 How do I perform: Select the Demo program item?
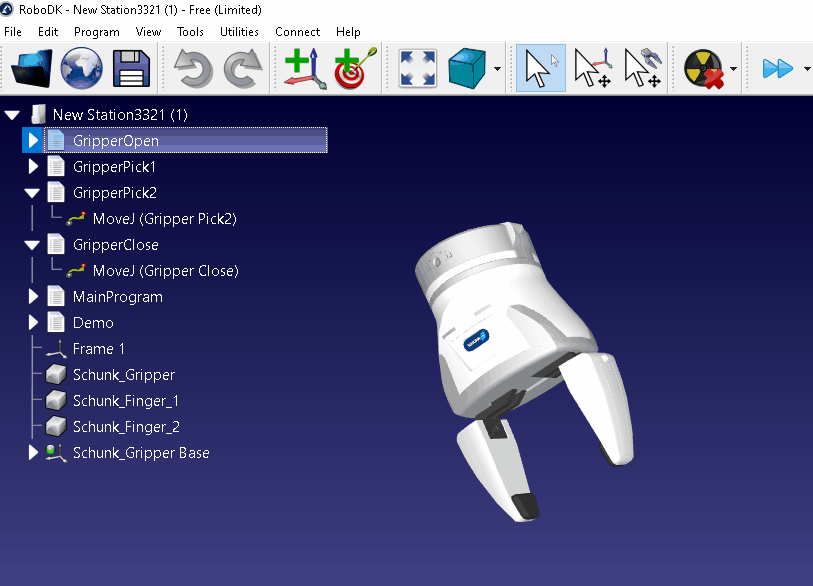[93, 323]
